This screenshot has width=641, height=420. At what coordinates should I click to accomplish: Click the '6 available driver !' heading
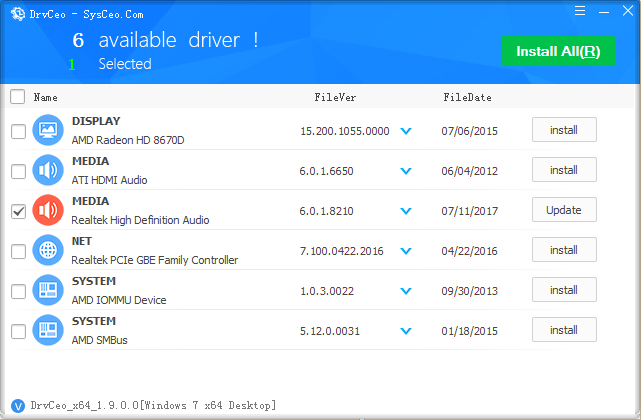click(x=165, y=40)
